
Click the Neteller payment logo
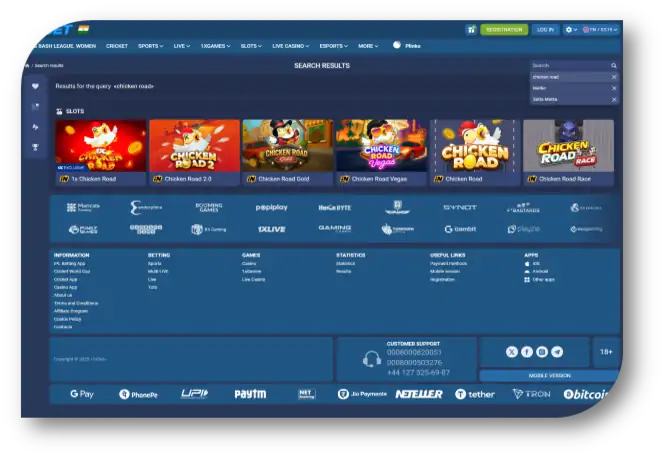coord(419,394)
